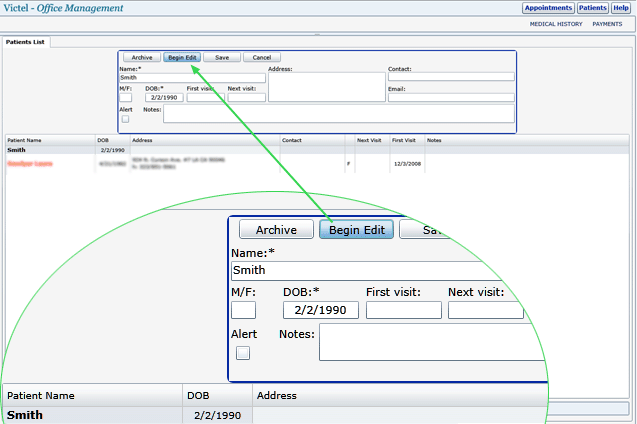Click the First Visit column header
Image resolution: width=637 pixels, height=424 pixels.
click(407, 140)
